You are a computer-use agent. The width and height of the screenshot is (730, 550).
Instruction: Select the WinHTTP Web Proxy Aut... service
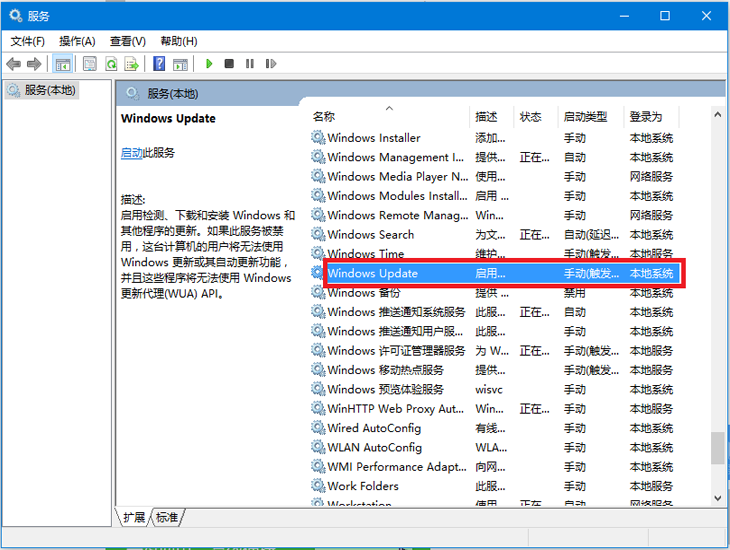click(495, 408)
